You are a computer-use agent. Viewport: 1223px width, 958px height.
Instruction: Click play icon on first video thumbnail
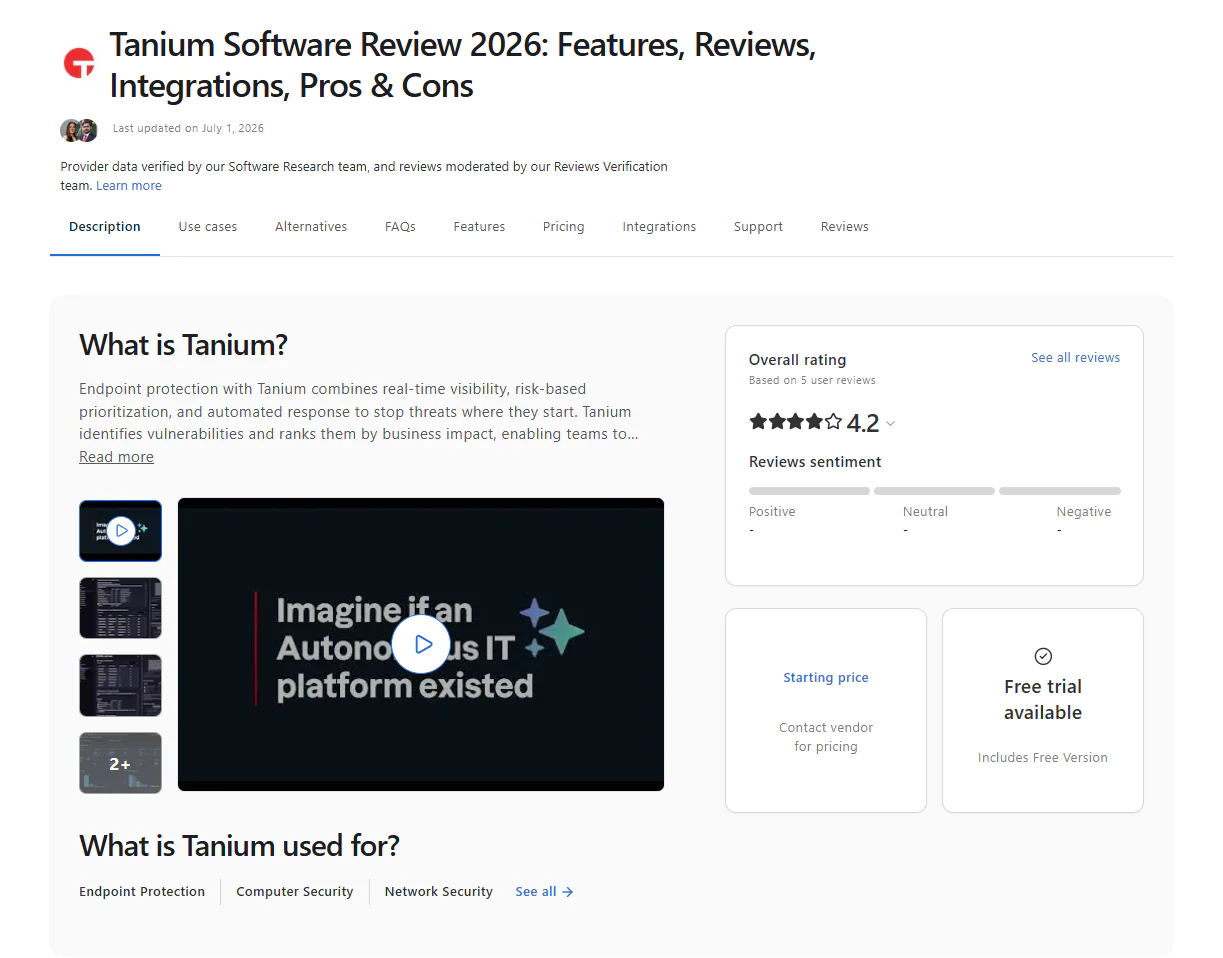(120, 530)
